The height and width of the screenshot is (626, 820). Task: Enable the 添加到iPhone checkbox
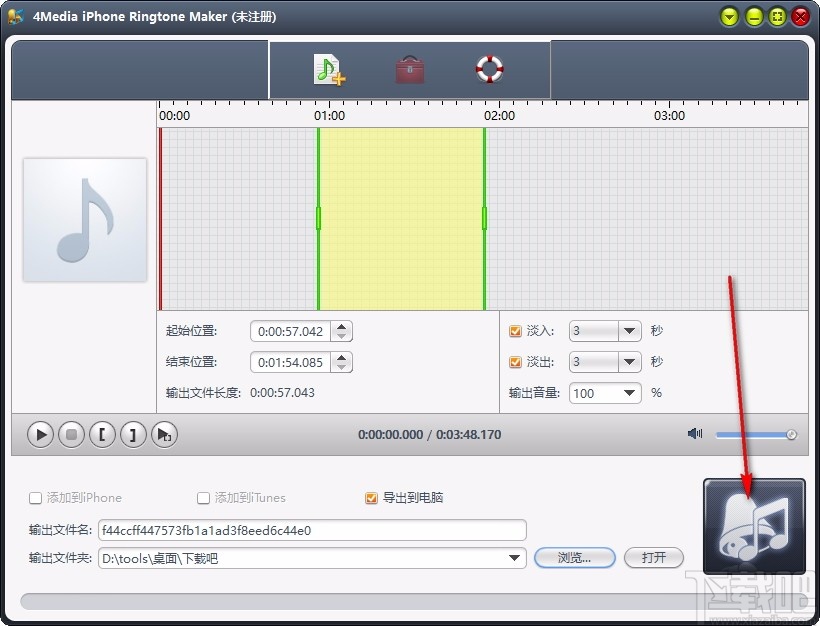[36, 498]
